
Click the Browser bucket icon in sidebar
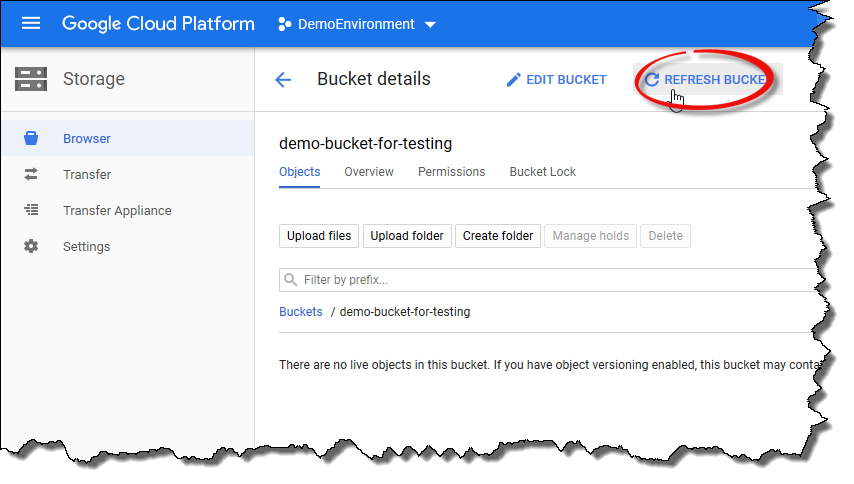point(31,139)
